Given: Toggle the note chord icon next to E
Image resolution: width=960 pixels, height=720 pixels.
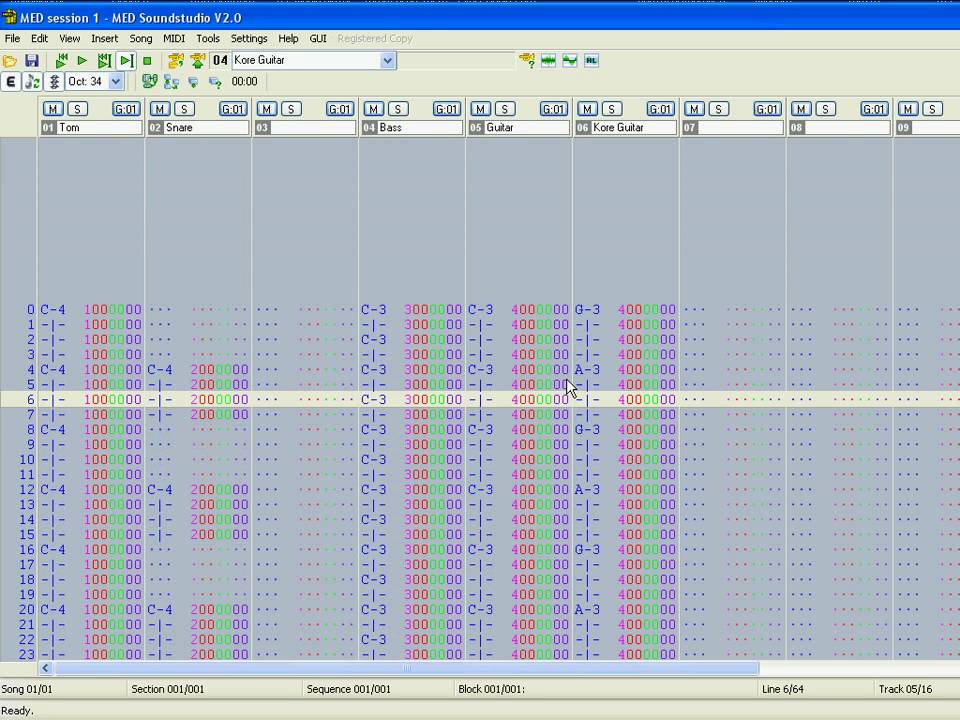Looking at the screenshot, I should coord(32,81).
